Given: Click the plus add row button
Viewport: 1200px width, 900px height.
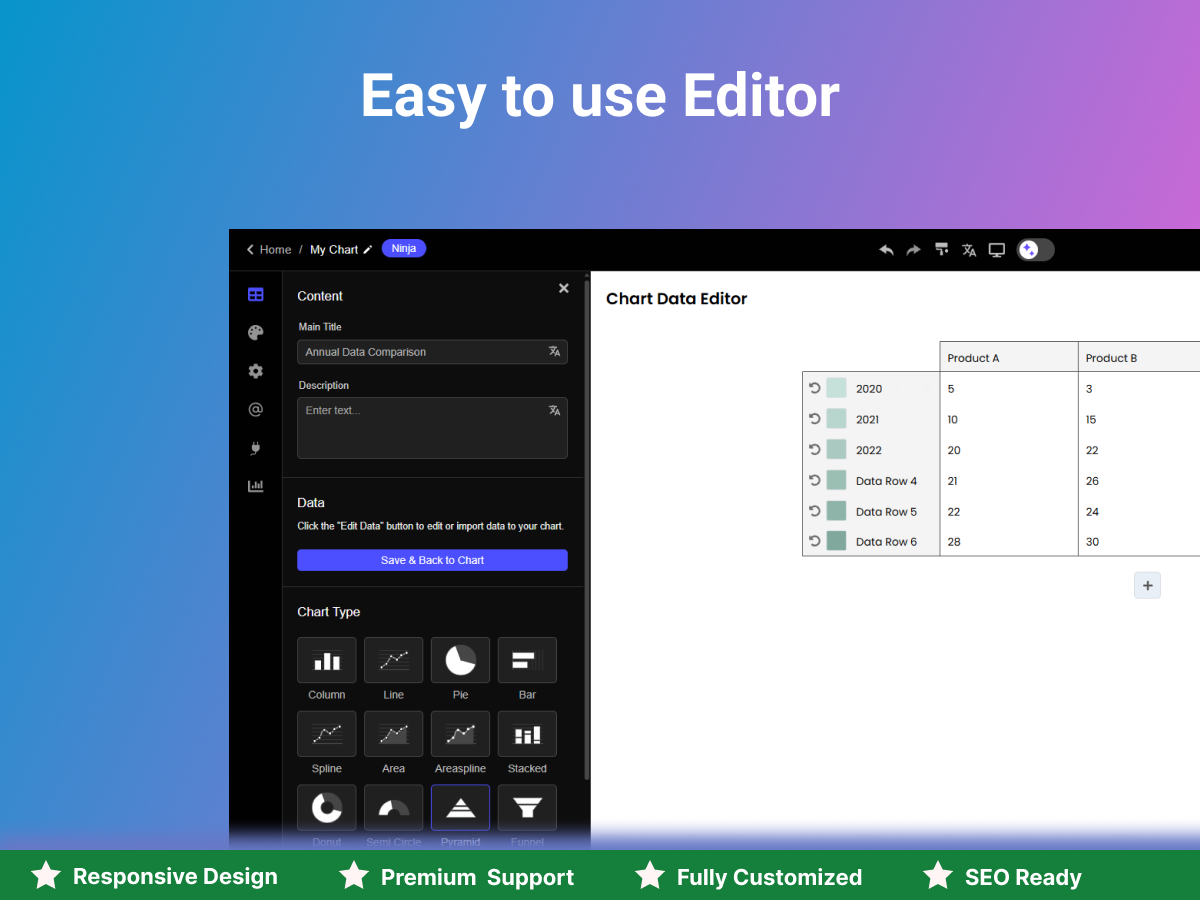Looking at the screenshot, I should coord(1147,585).
